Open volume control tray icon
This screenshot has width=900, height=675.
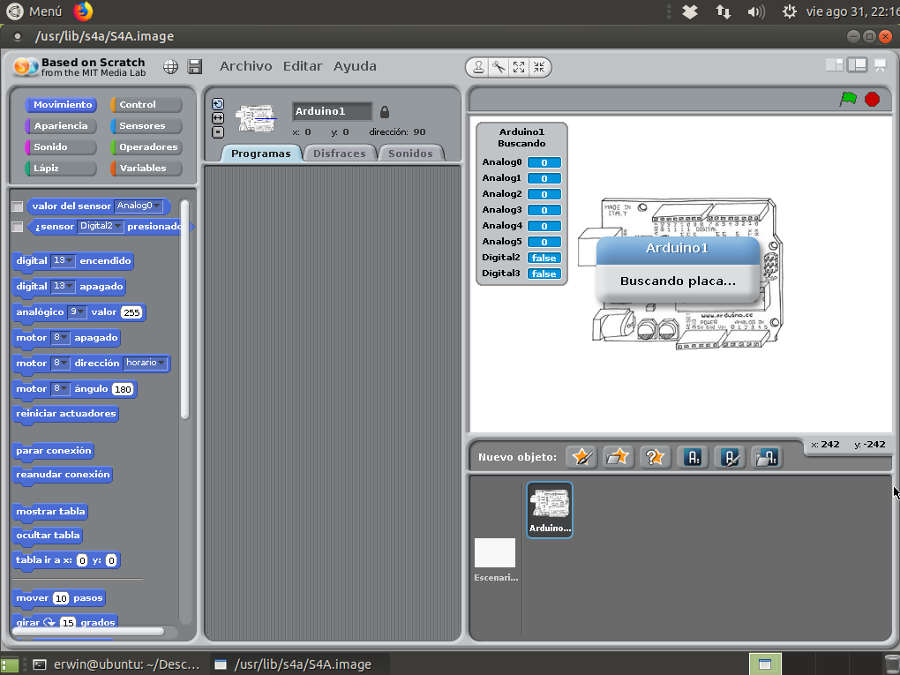(x=756, y=12)
